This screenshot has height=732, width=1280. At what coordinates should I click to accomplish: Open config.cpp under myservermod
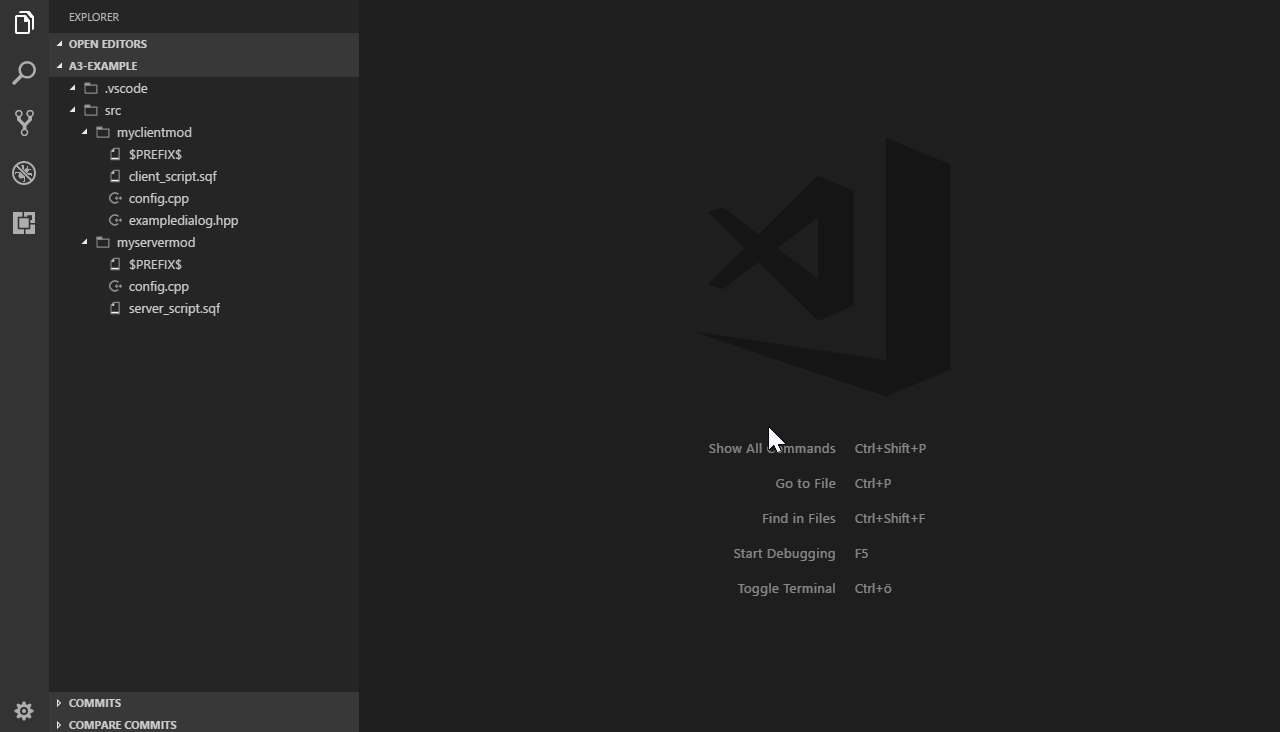158,286
